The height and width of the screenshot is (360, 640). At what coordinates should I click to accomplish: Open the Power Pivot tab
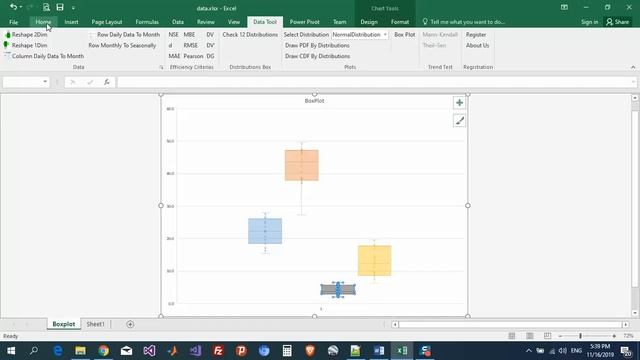coord(304,22)
